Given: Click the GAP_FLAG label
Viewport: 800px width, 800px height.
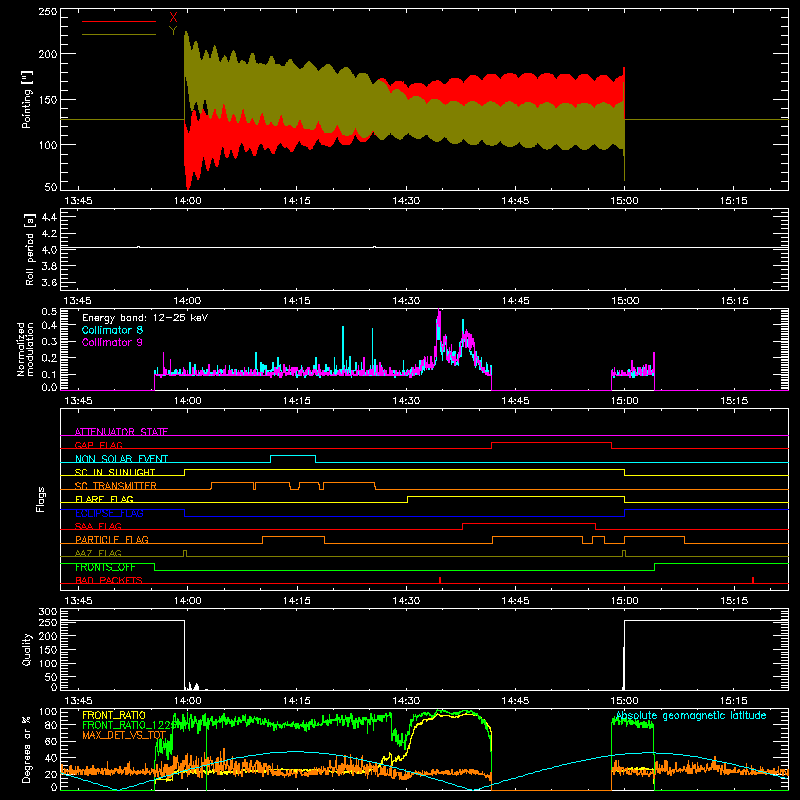Looking at the screenshot, I should click(98, 445).
